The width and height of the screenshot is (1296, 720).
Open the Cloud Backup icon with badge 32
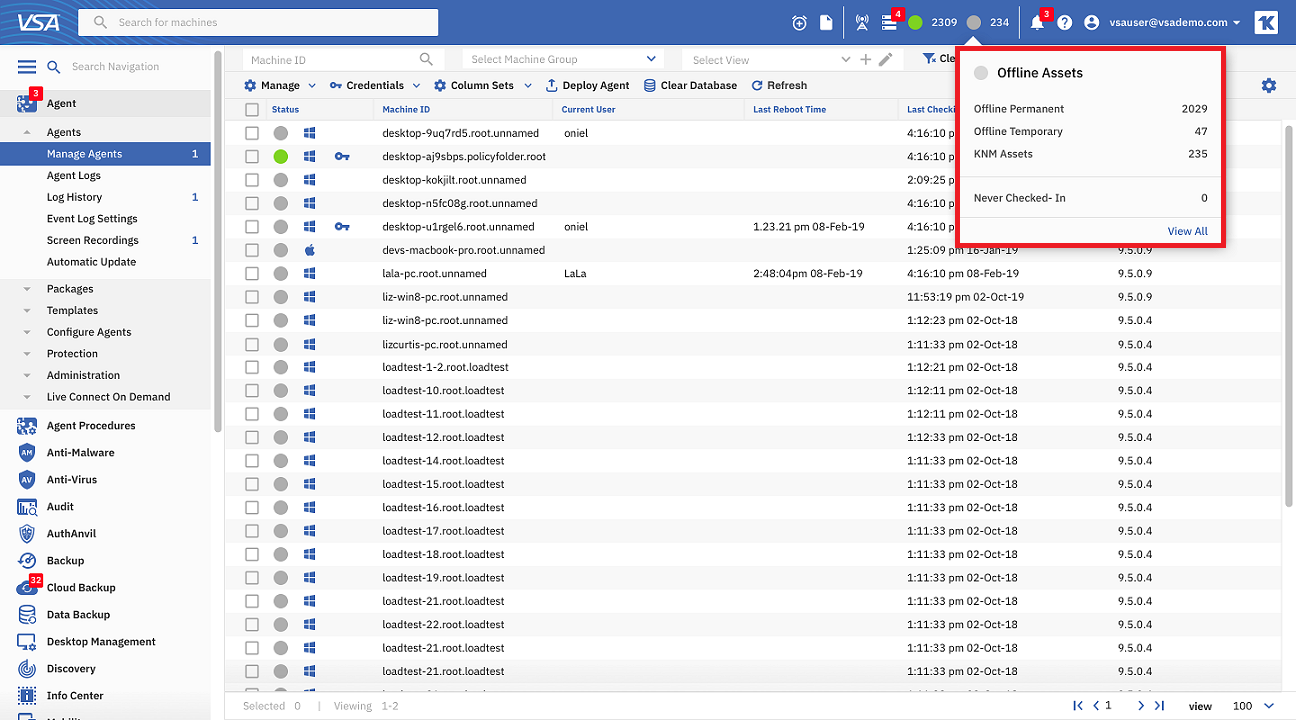(27, 588)
